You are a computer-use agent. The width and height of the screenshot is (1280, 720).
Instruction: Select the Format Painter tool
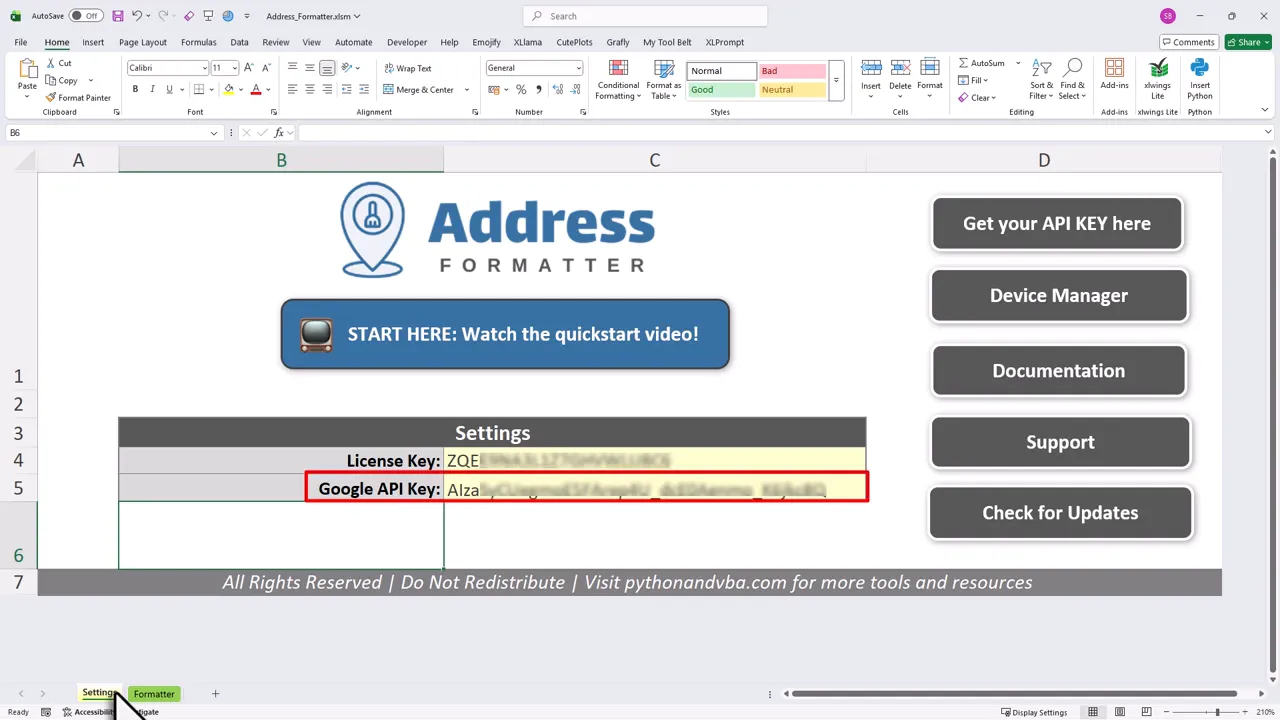click(x=78, y=97)
